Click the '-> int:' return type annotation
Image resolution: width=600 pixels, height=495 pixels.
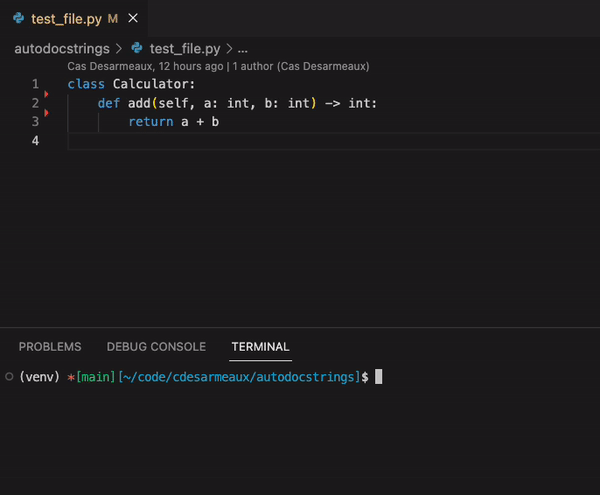pyautogui.click(x=351, y=103)
